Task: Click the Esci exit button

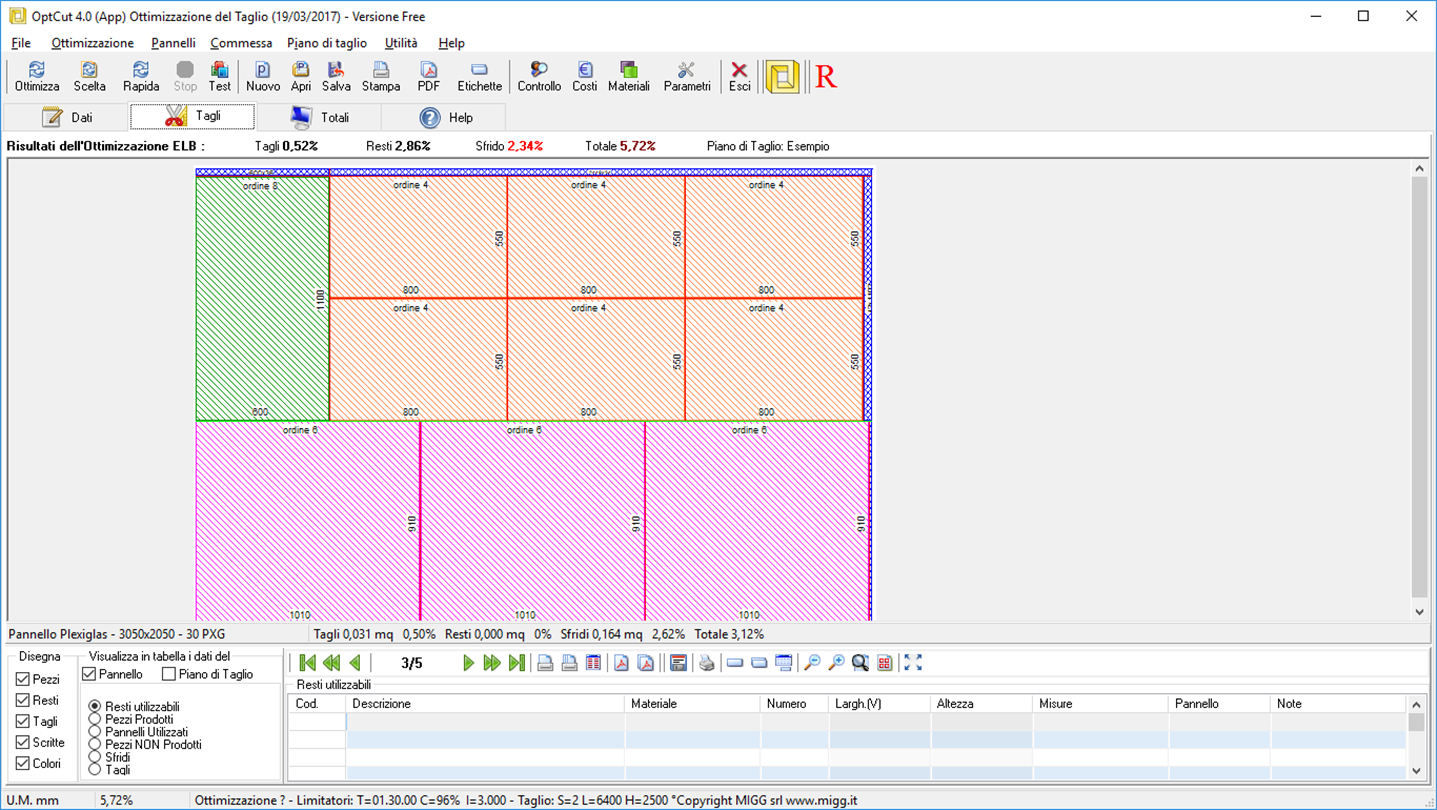Action: coord(739,76)
